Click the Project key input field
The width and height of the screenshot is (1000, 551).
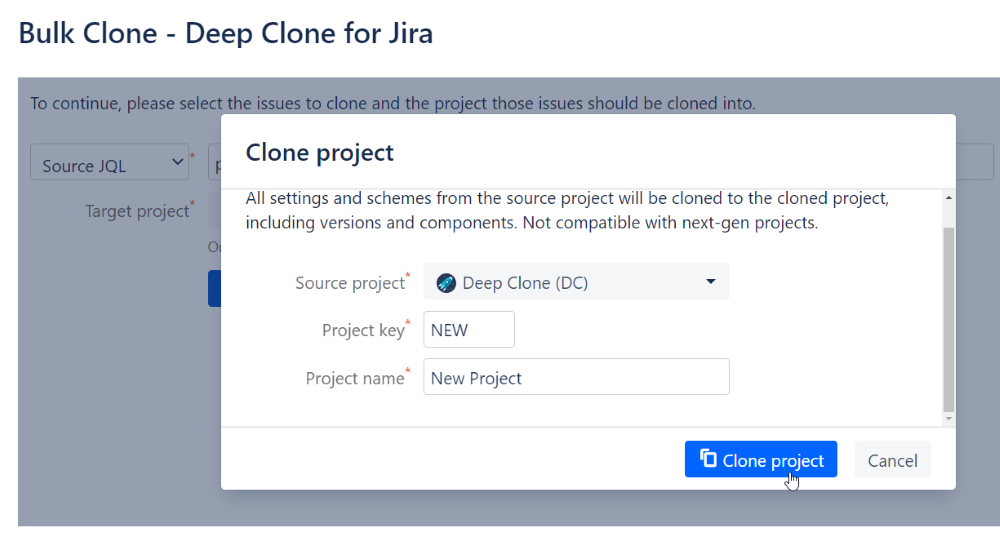469,330
